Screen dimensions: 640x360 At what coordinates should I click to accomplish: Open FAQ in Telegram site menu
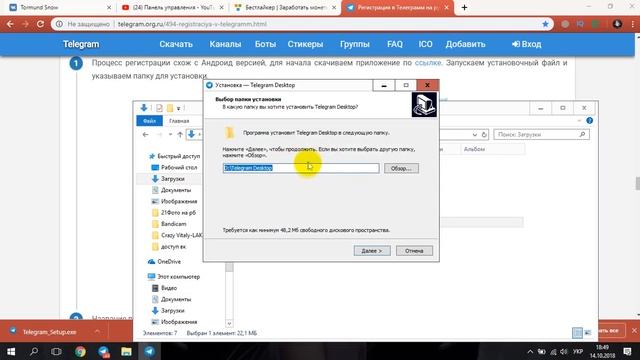[395, 44]
